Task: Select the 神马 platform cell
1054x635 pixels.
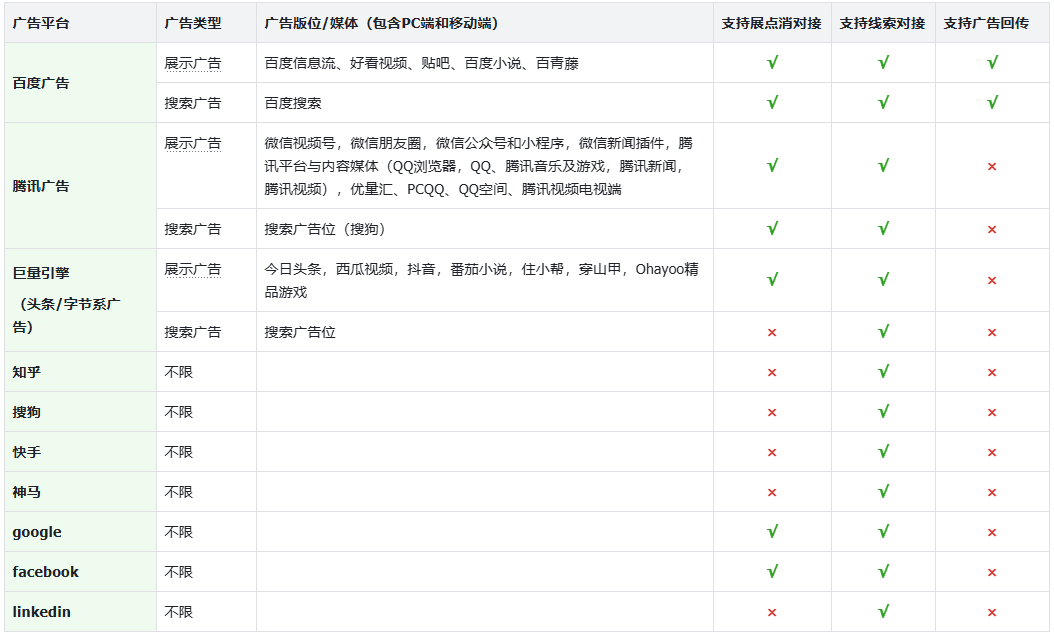Action: (81, 492)
